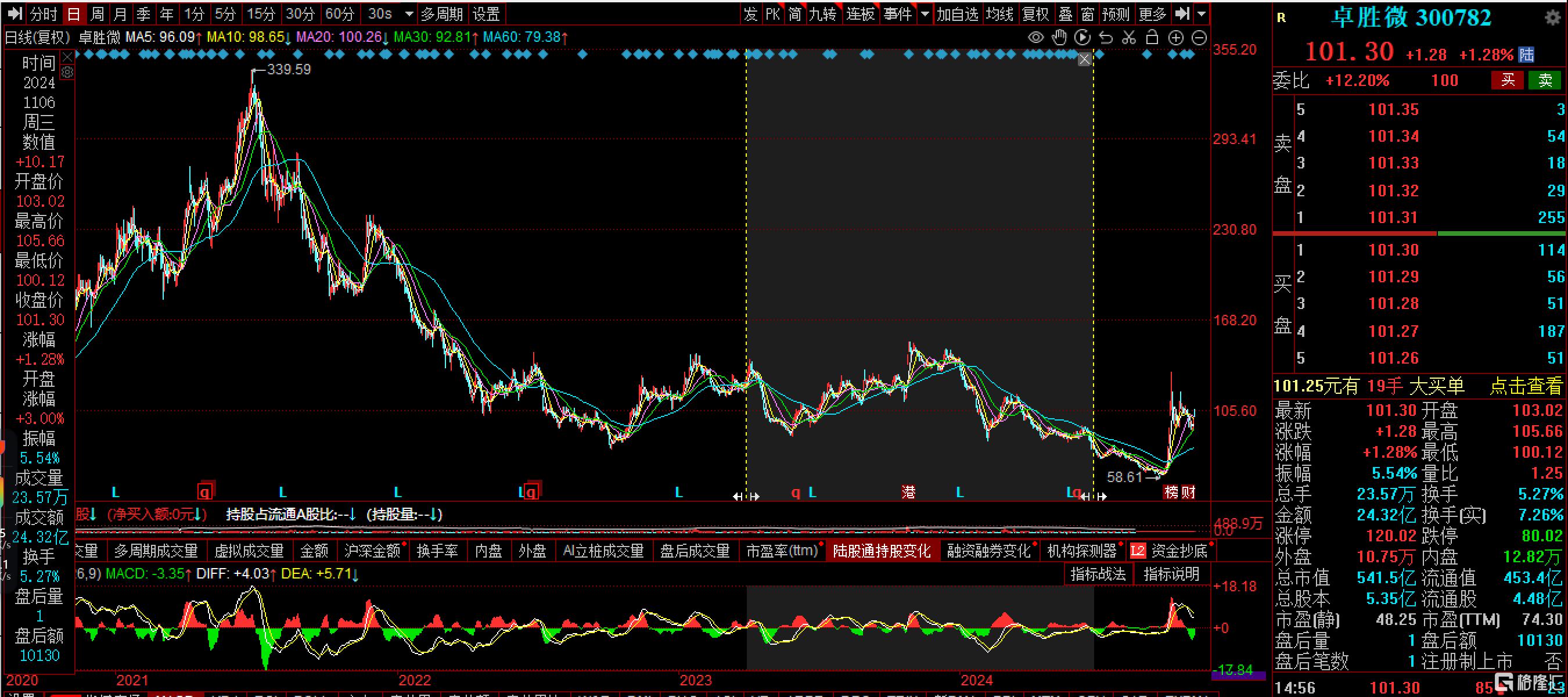Select the scissors cut tool icon
This screenshot has height=697, width=1568.
(x=1128, y=38)
